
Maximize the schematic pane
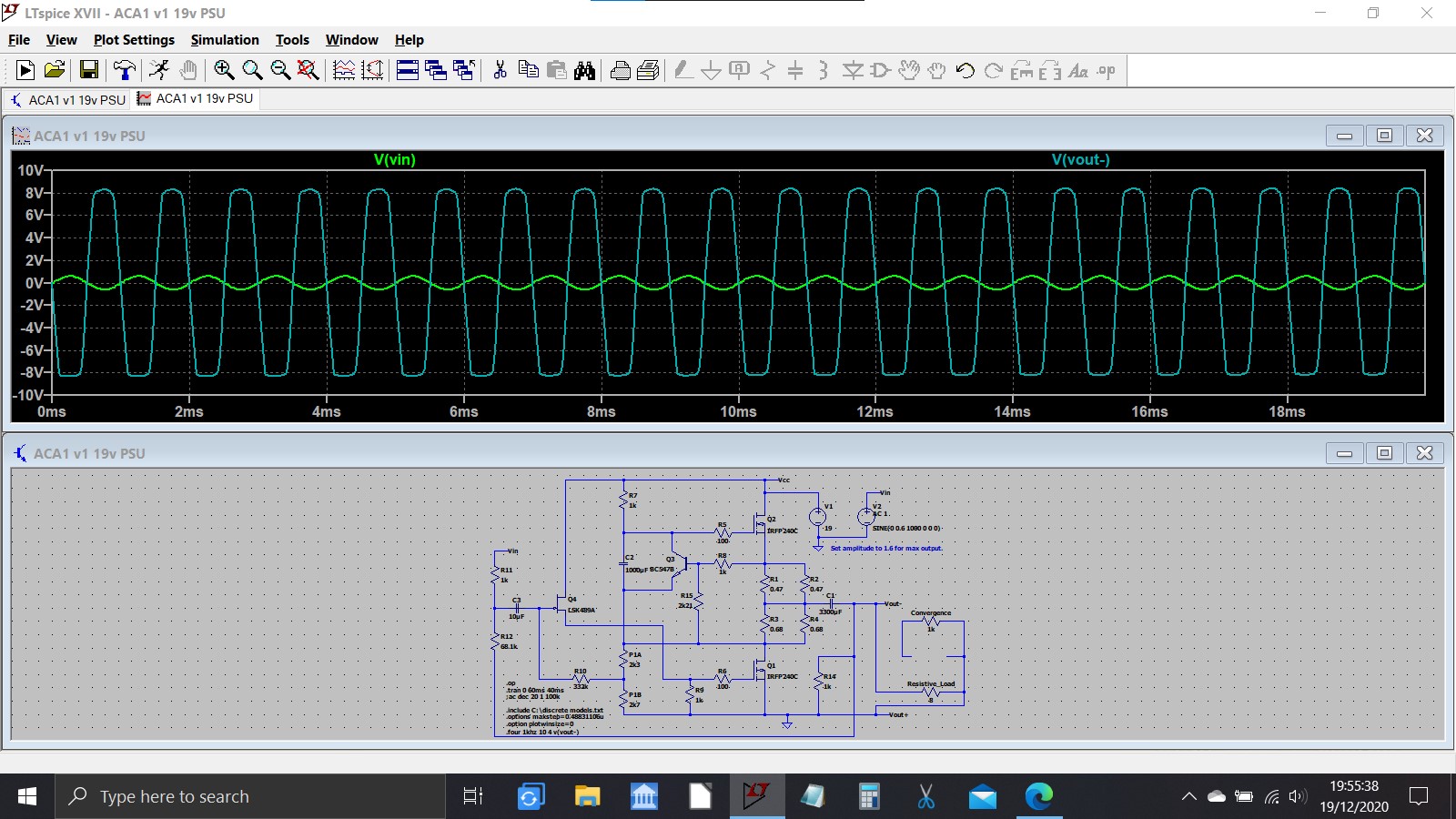click(1384, 452)
